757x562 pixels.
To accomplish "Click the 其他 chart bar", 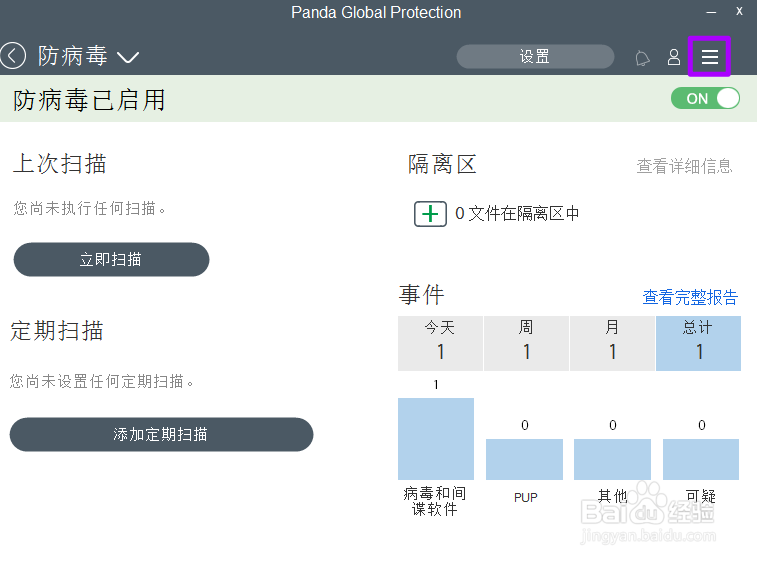I will point(612,459).
